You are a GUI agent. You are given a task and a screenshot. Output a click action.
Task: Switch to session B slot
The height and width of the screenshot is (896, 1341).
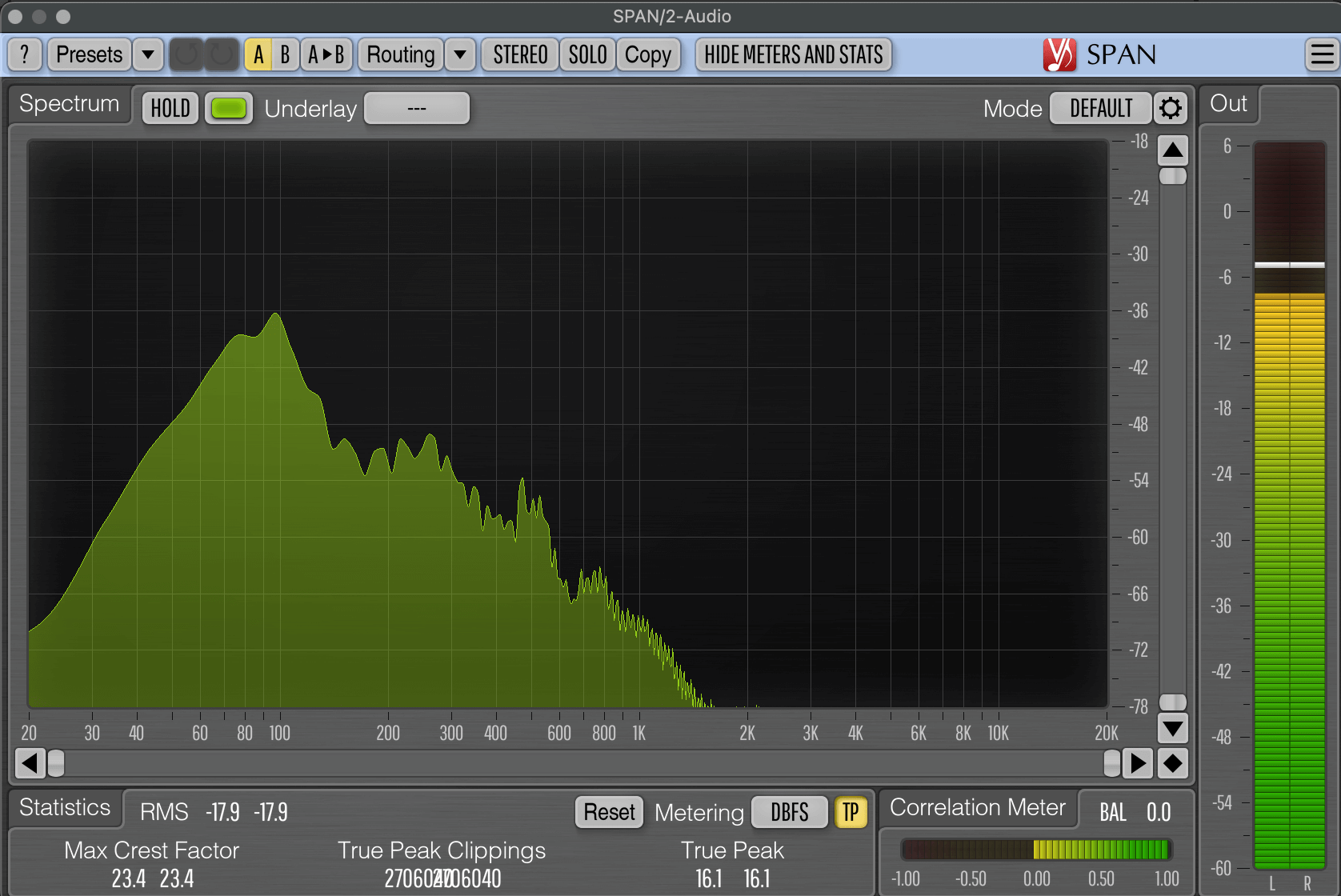(x=284, y=54)
